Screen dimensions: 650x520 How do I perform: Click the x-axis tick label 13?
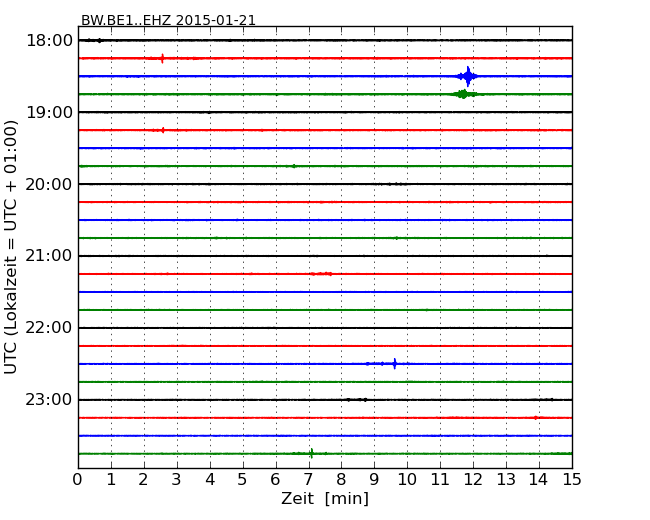(506, 480)
